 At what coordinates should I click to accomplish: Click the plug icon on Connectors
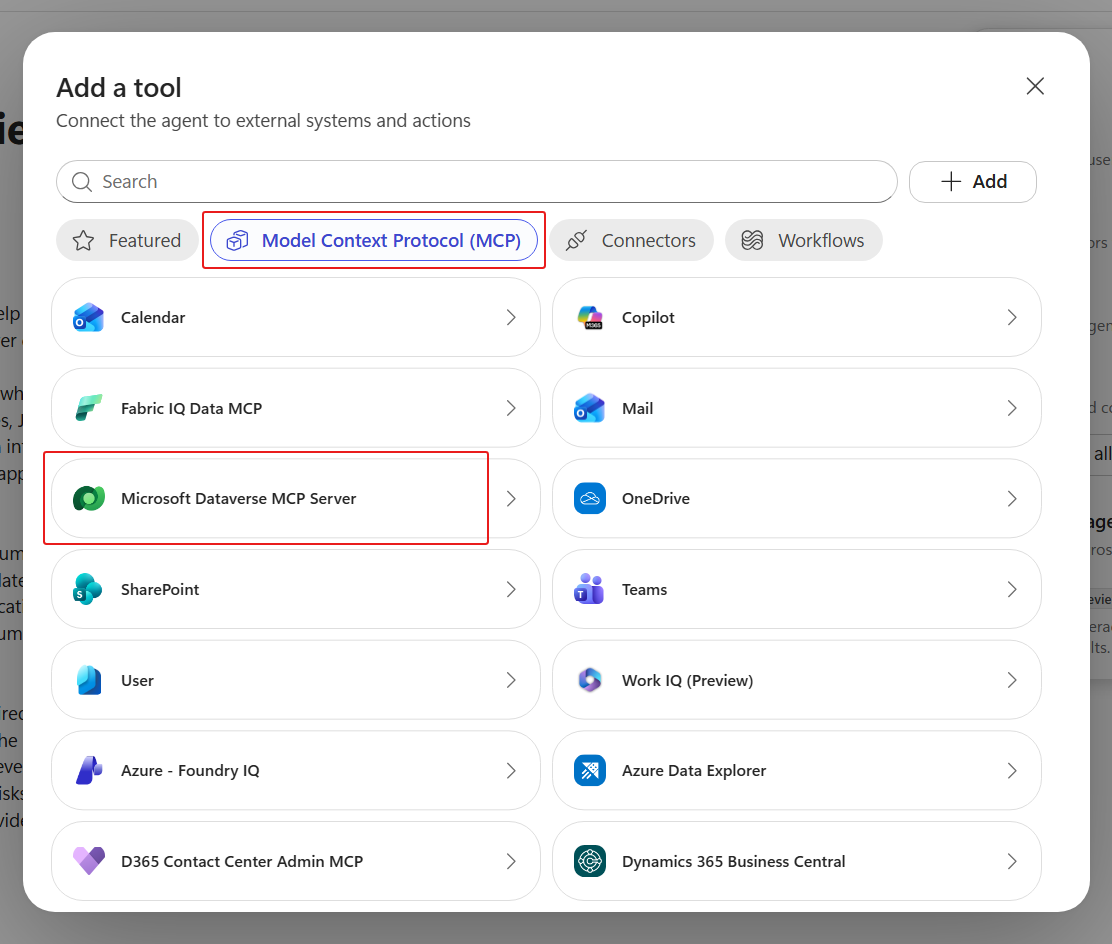577,240
